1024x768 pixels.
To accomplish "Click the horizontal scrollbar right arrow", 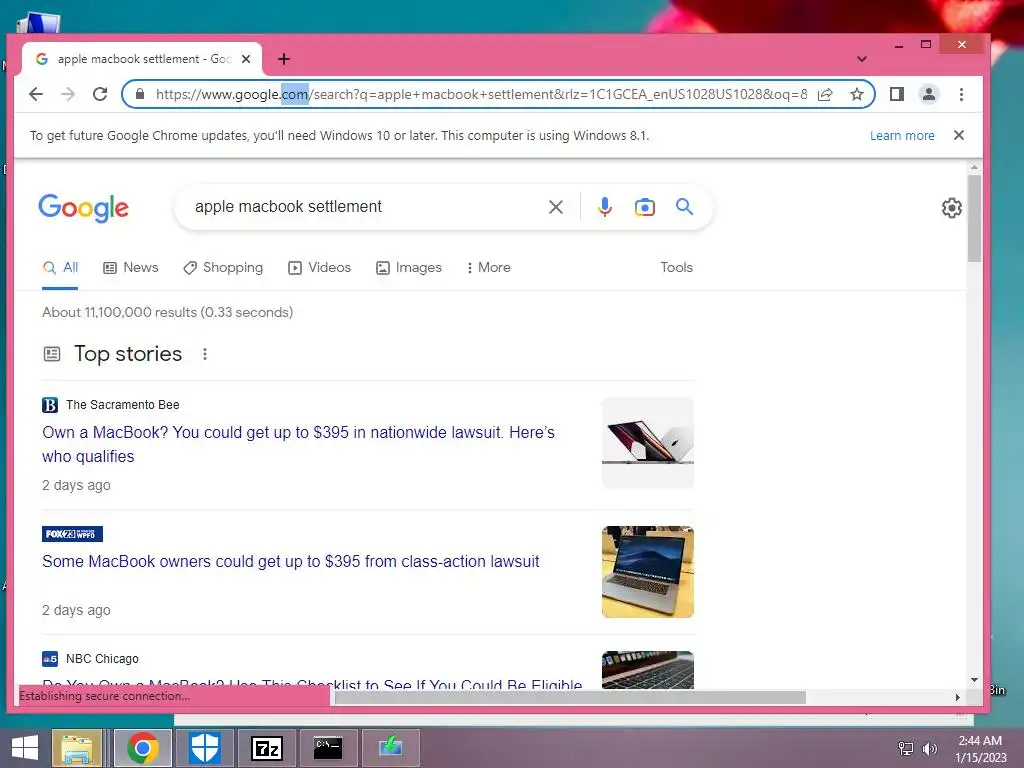I will click(x=957, y=697).
